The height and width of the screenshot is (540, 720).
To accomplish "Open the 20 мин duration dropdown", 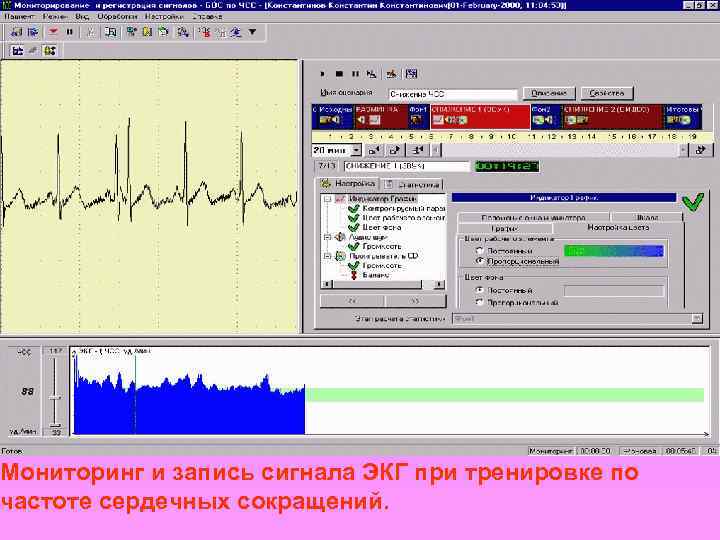I will [356, 150].
